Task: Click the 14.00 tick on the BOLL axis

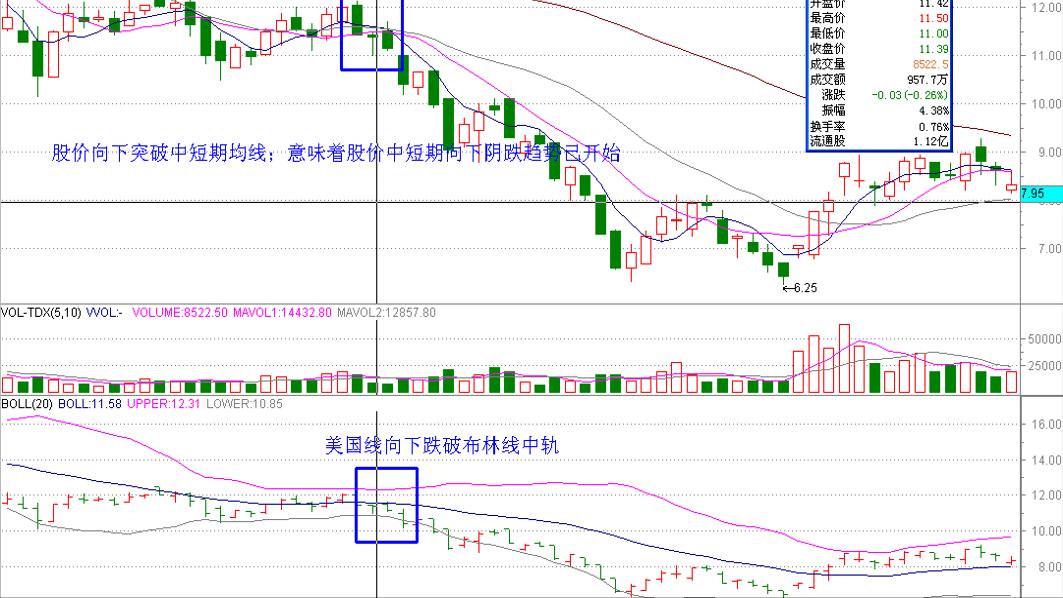Action: tap(1046, 460)
